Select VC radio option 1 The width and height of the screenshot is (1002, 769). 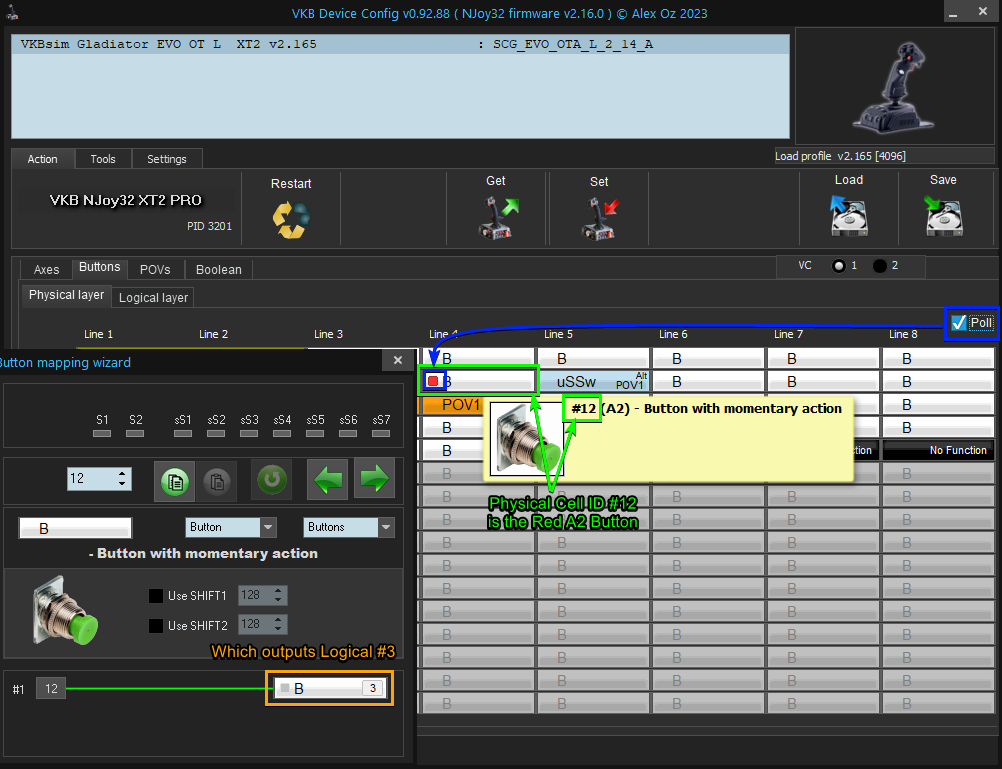coord(838,266)
